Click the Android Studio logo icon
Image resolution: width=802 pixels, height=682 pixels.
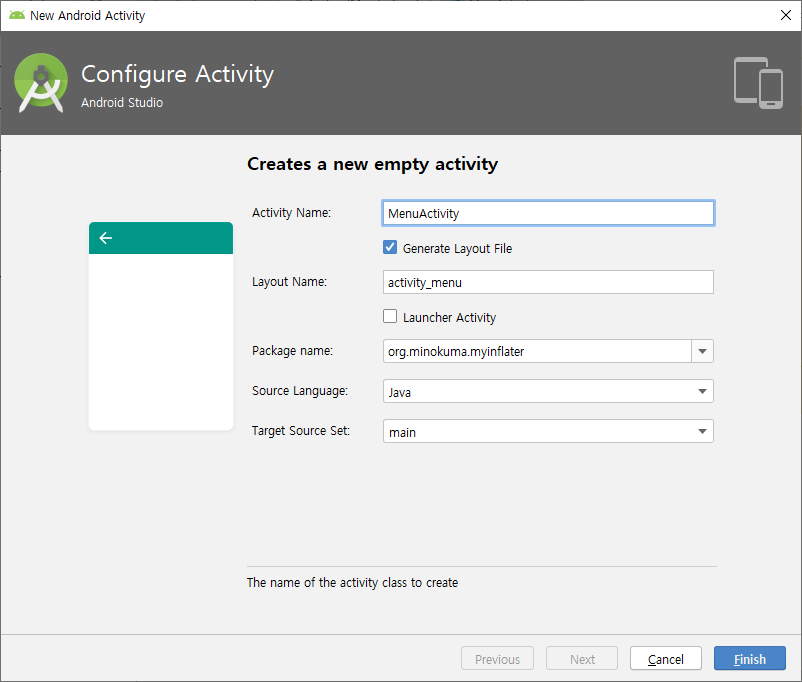coord(41,82)
